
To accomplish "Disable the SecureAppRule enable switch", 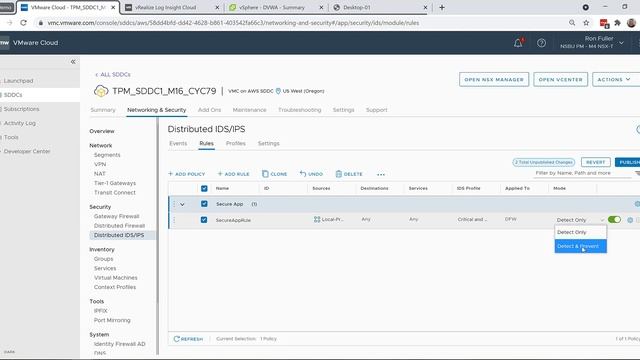I will click(x=614, y=220).
